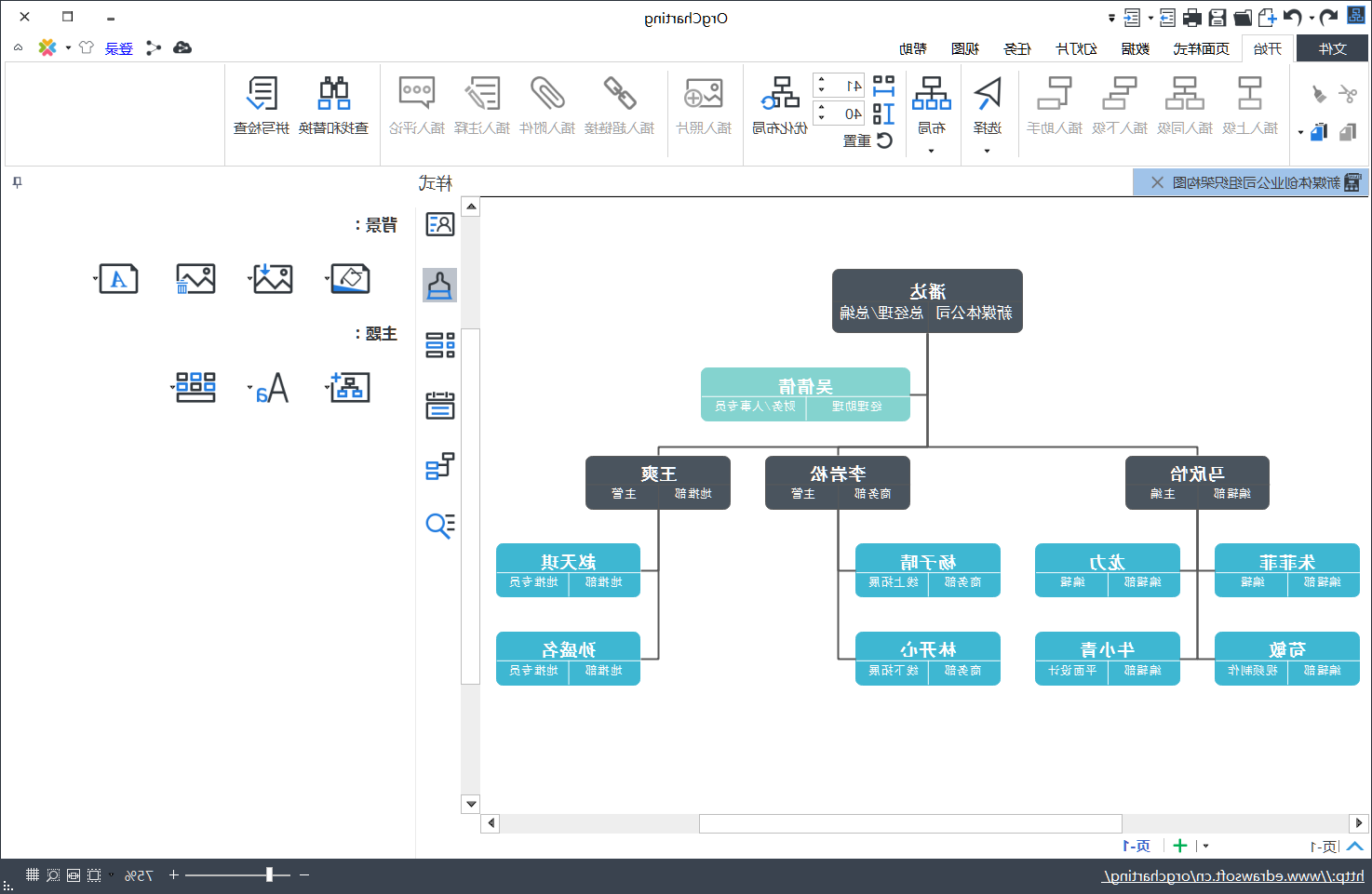
Task: Click the watermark 'A' background icon
Action: [119, 278]
